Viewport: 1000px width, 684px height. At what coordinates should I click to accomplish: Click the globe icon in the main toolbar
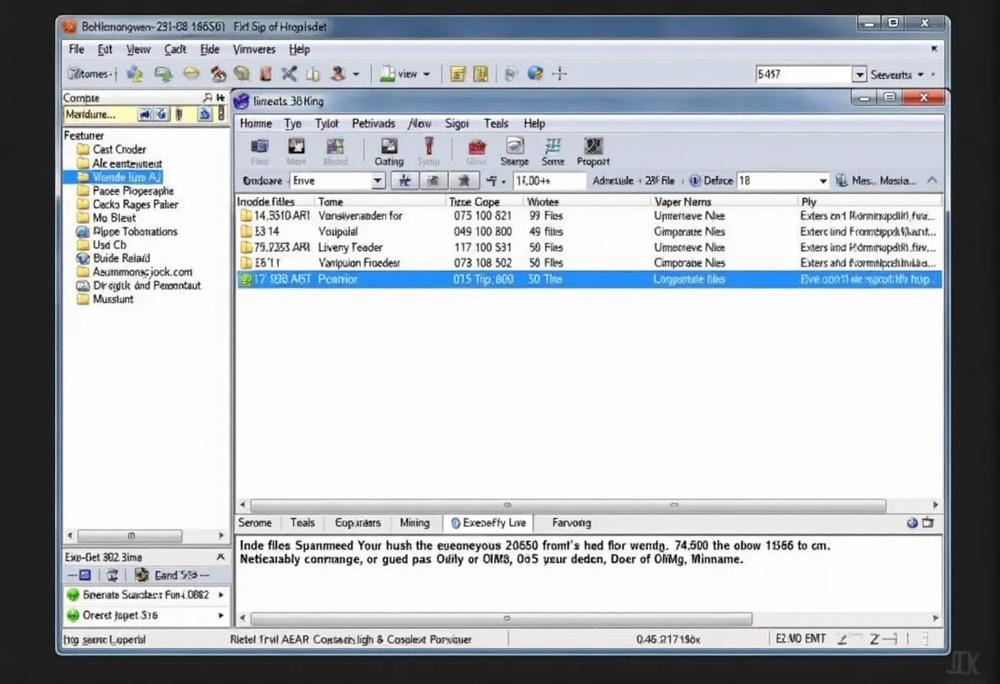[x=535, y=73]
